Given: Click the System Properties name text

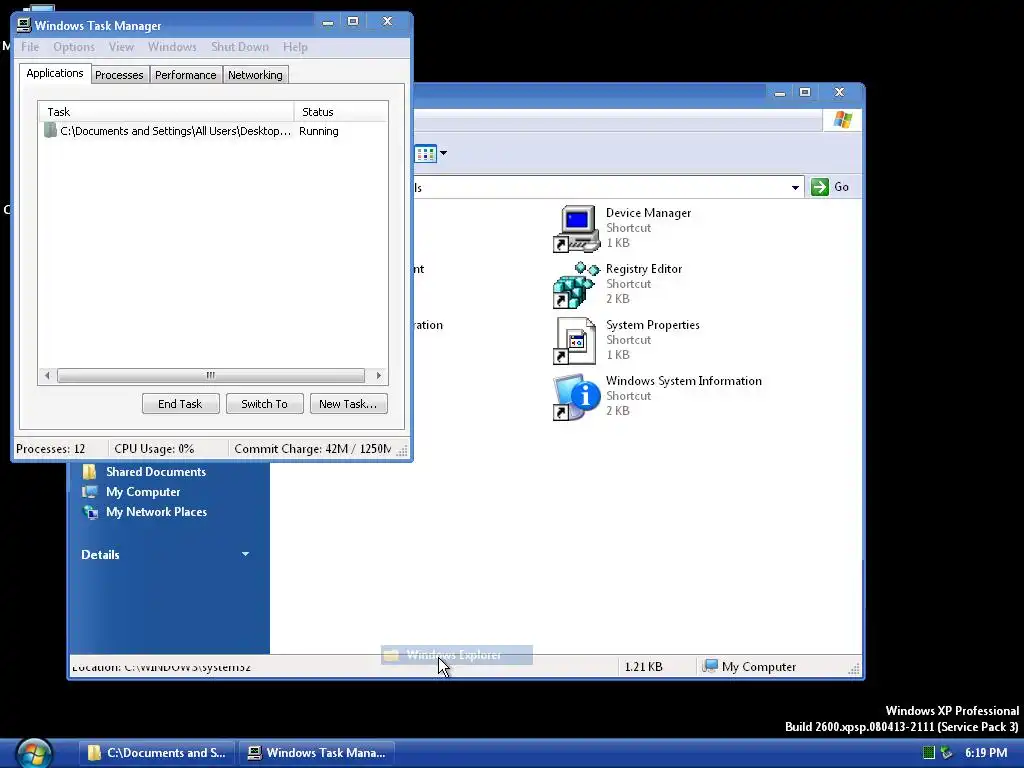Looking at the screenshot, I should [x=652, y=325].
